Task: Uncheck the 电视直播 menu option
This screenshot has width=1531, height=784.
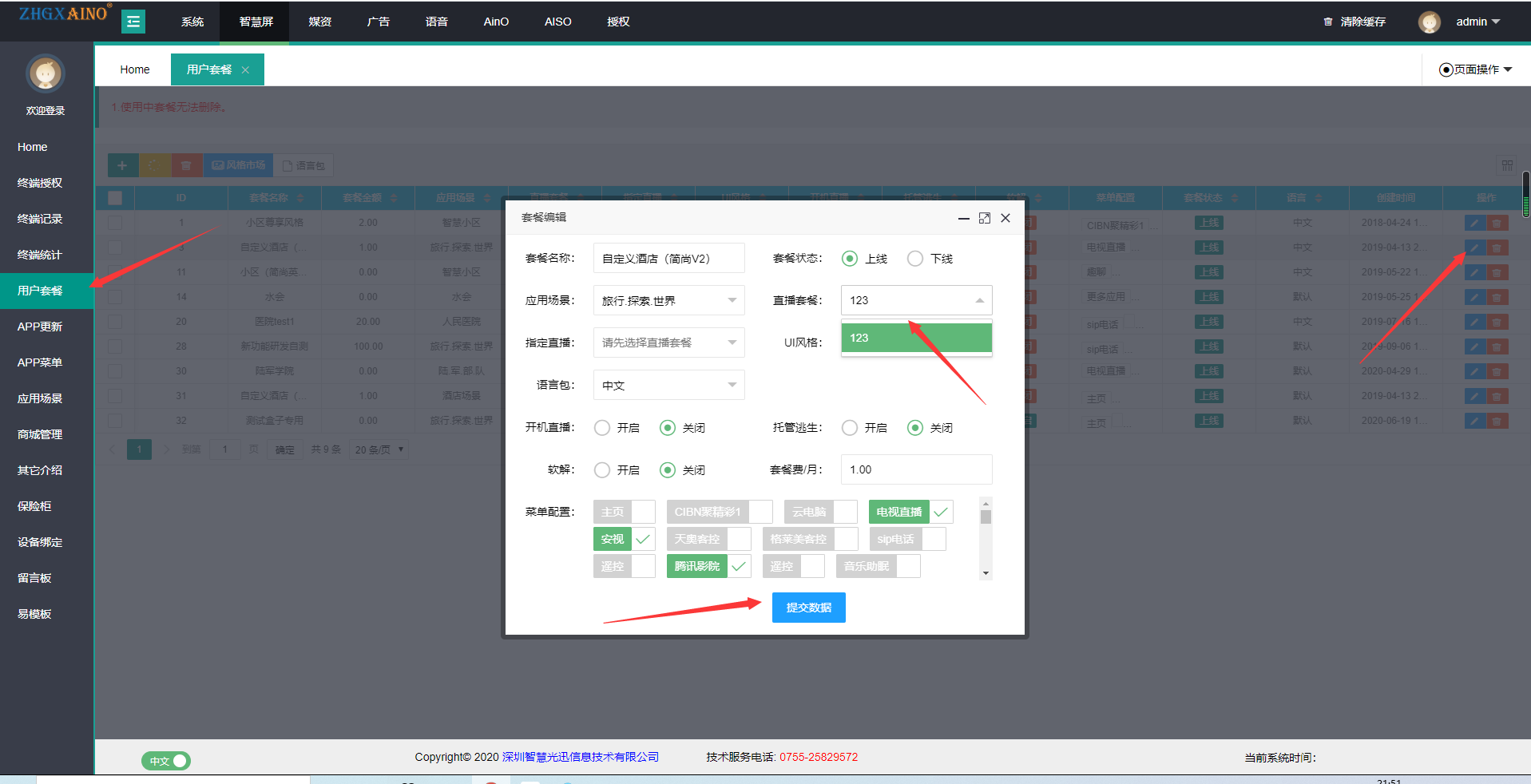Action: click(x=941, y=512)
